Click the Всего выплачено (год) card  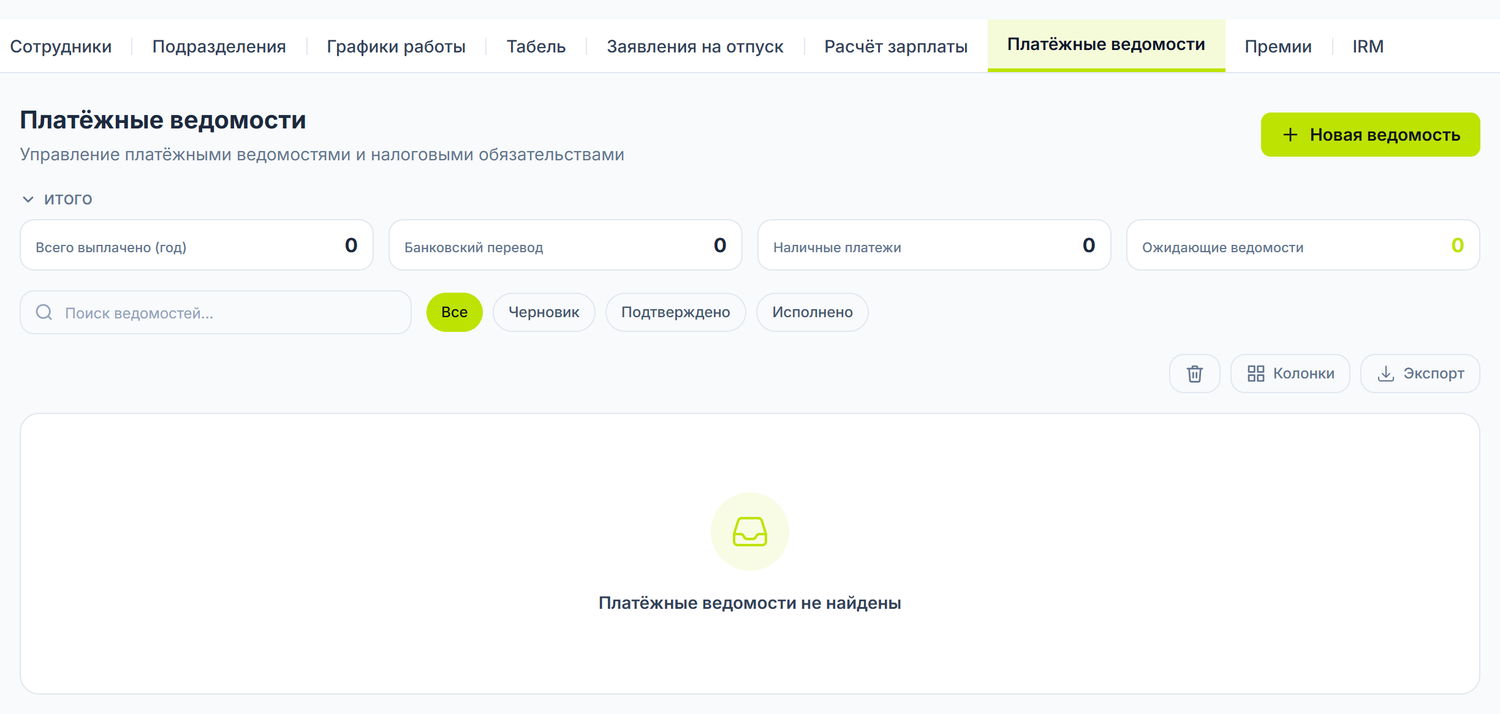(196, 245)
